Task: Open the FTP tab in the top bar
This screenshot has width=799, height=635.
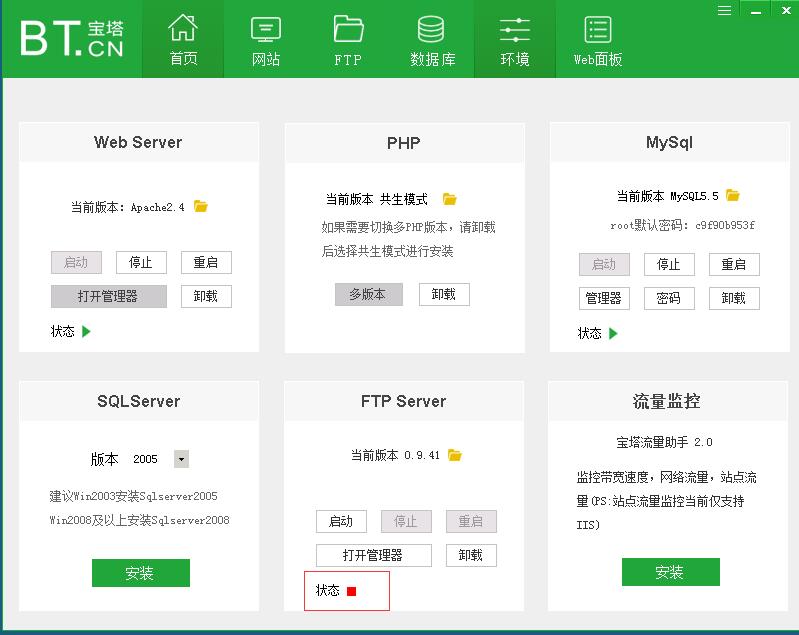Action: (348, 39)
